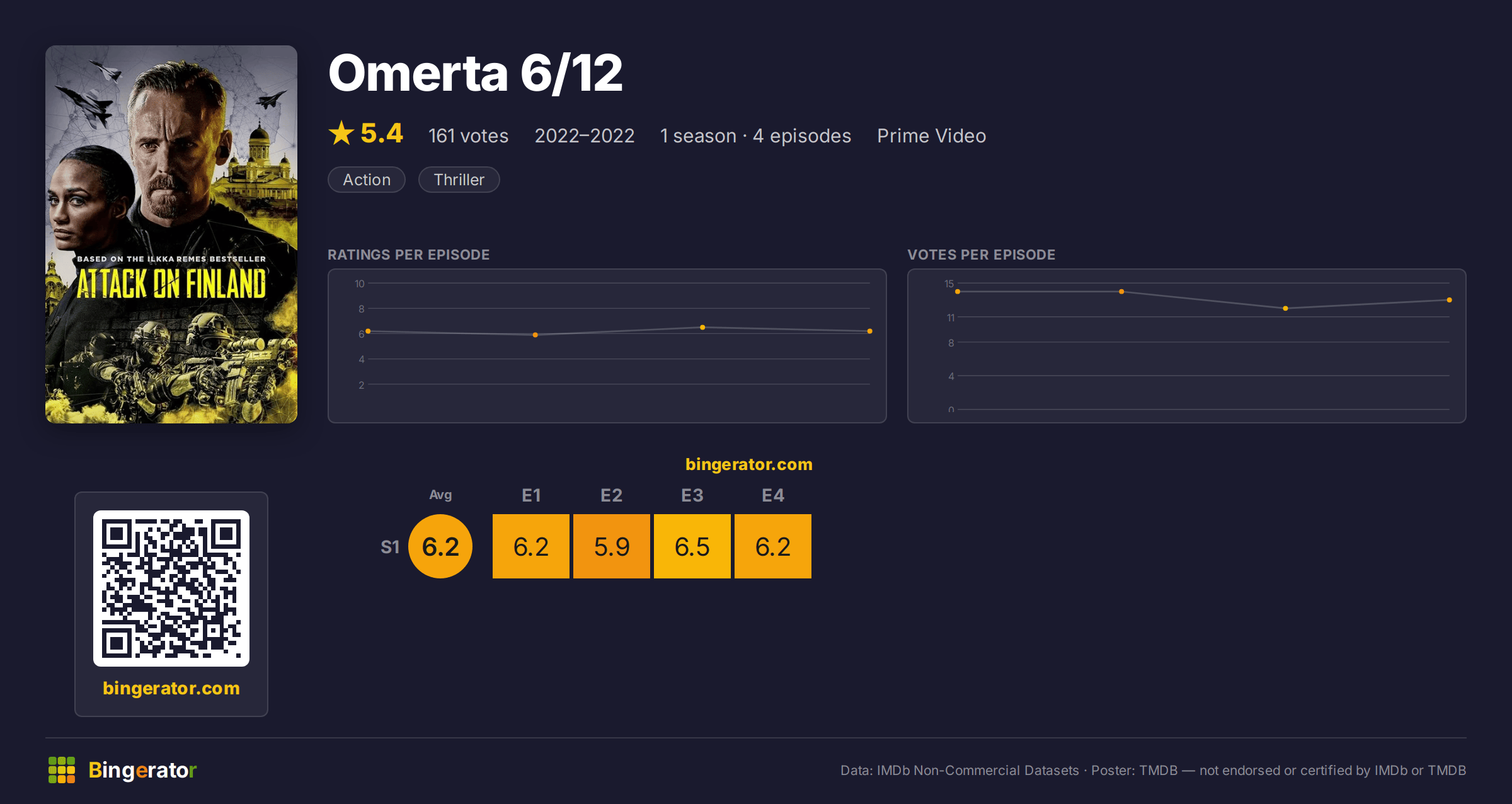The width and height of the screenshot is (1512, 804).
Task: Open the QR code image
Action: pyautogui.click(x=171, y=589)
